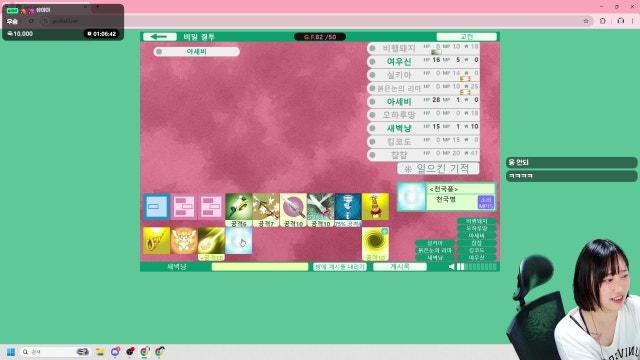Image resolution: width=640 pixels, height=360 pixels.
Task: Select the orange winged angel card
Action: click(x=184, y=241)
